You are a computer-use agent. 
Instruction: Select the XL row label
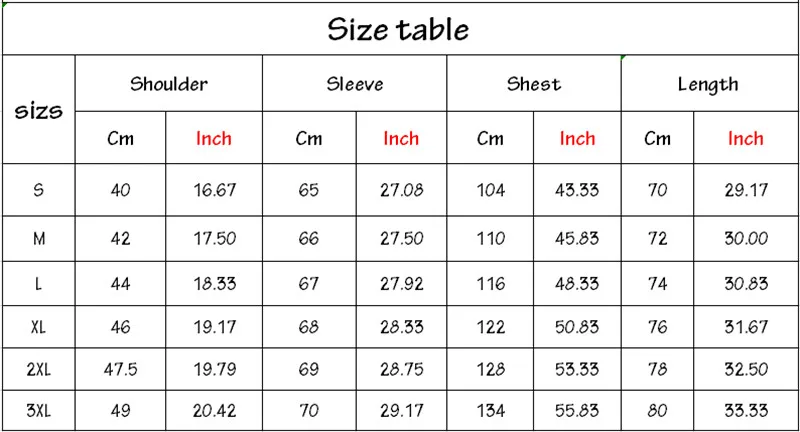point(39,326)
